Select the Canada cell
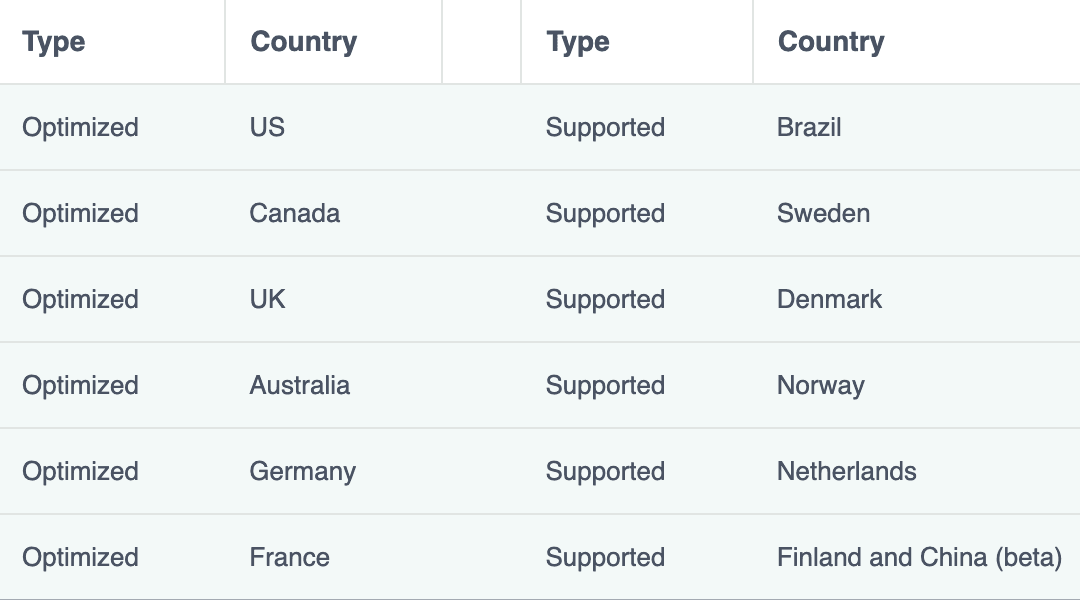 [x=295, y=214]
